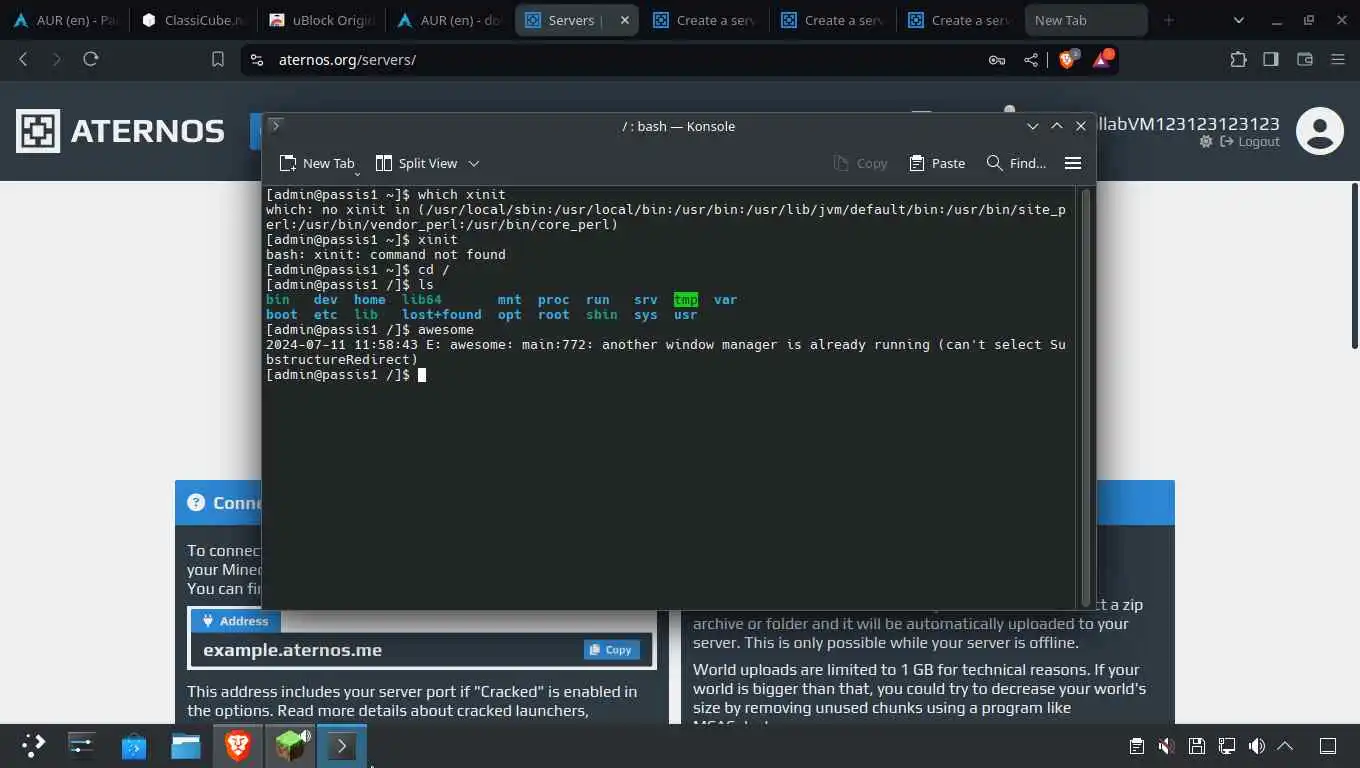Viewport: 1360px width, 768px height.
Task: Click the browser page scrollbar
Action: (x=1354, y=265)
